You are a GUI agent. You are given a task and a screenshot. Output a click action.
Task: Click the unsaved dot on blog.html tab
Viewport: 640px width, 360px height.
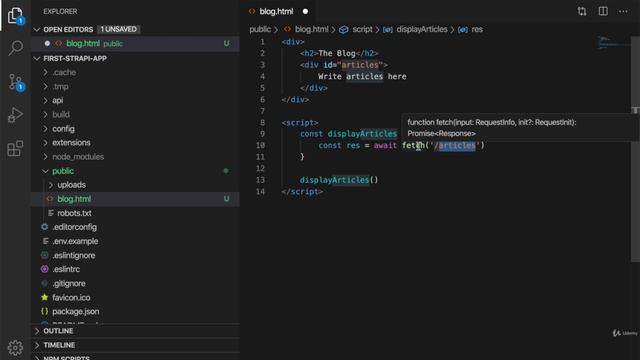[305, 11]
